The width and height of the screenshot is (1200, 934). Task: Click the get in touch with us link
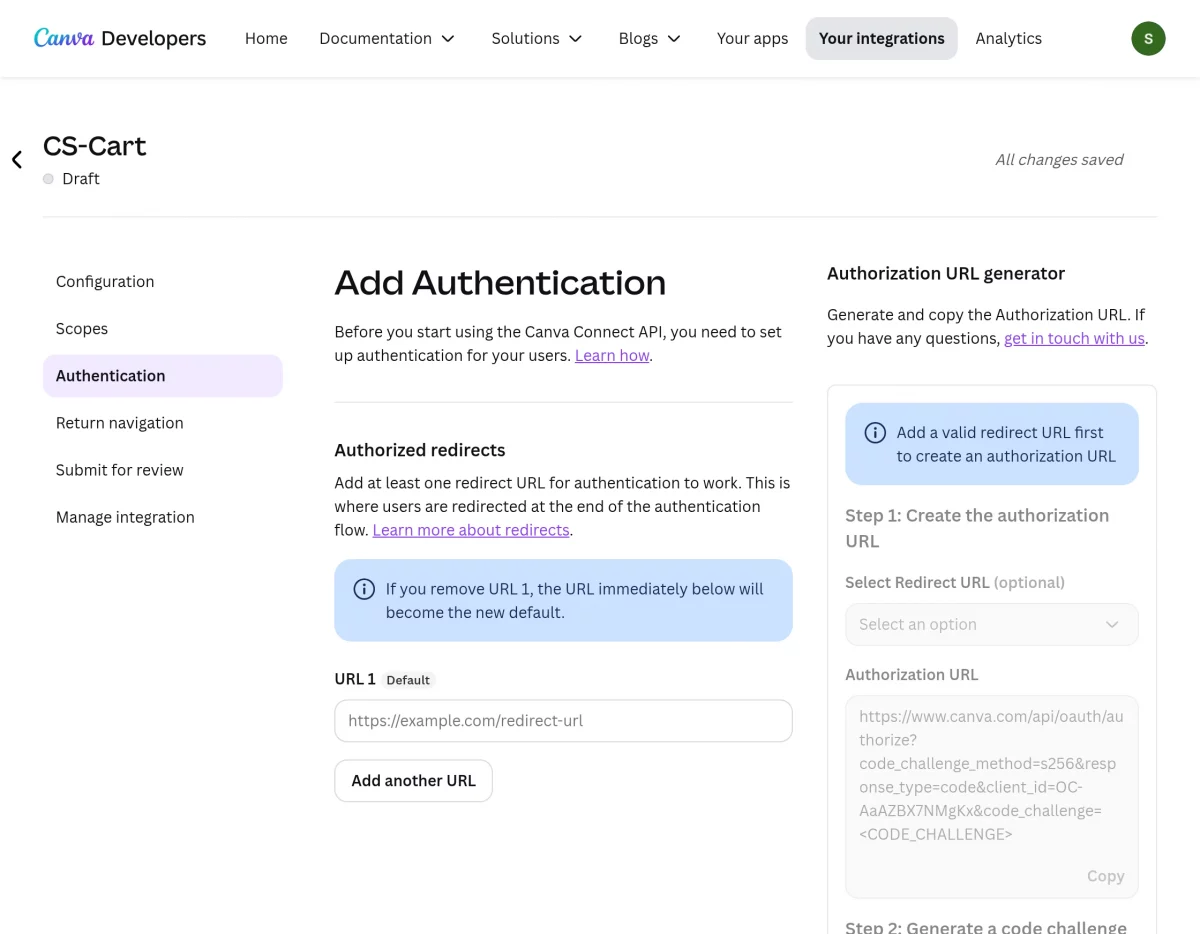pos(1074,338)
